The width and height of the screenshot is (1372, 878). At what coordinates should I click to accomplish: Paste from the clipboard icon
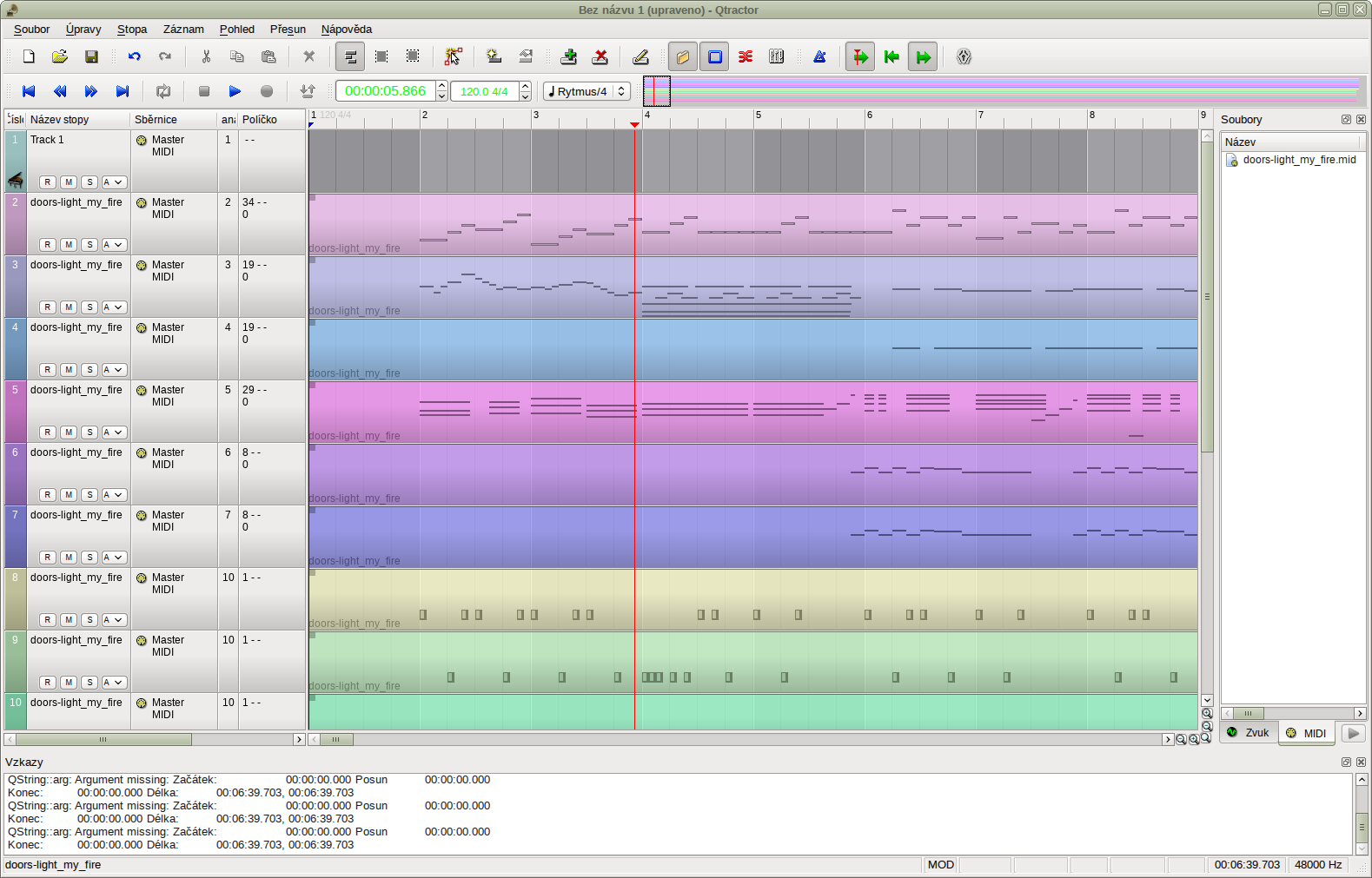[268, 56]
